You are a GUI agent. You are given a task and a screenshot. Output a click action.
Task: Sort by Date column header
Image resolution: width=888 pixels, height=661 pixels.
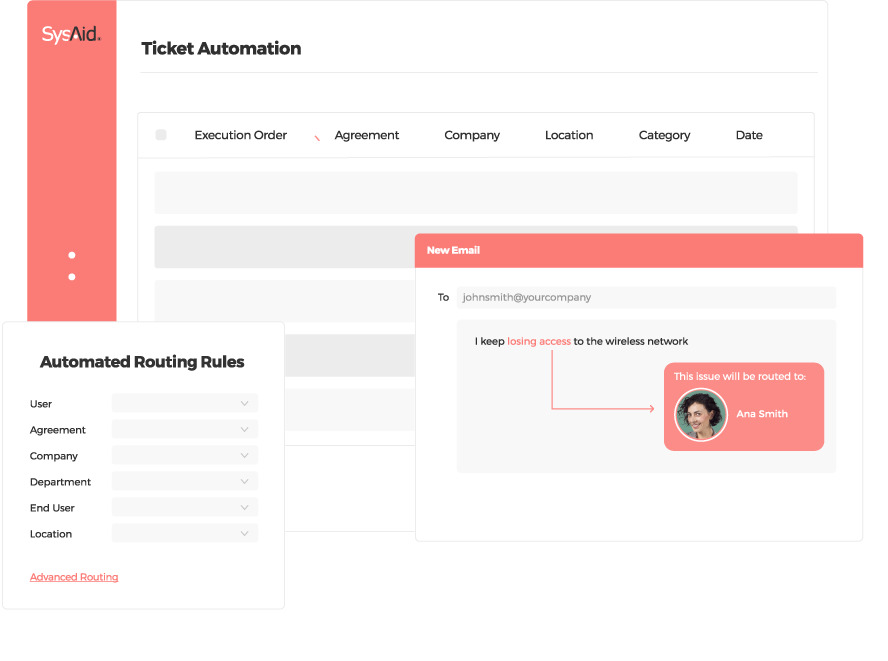749,135
